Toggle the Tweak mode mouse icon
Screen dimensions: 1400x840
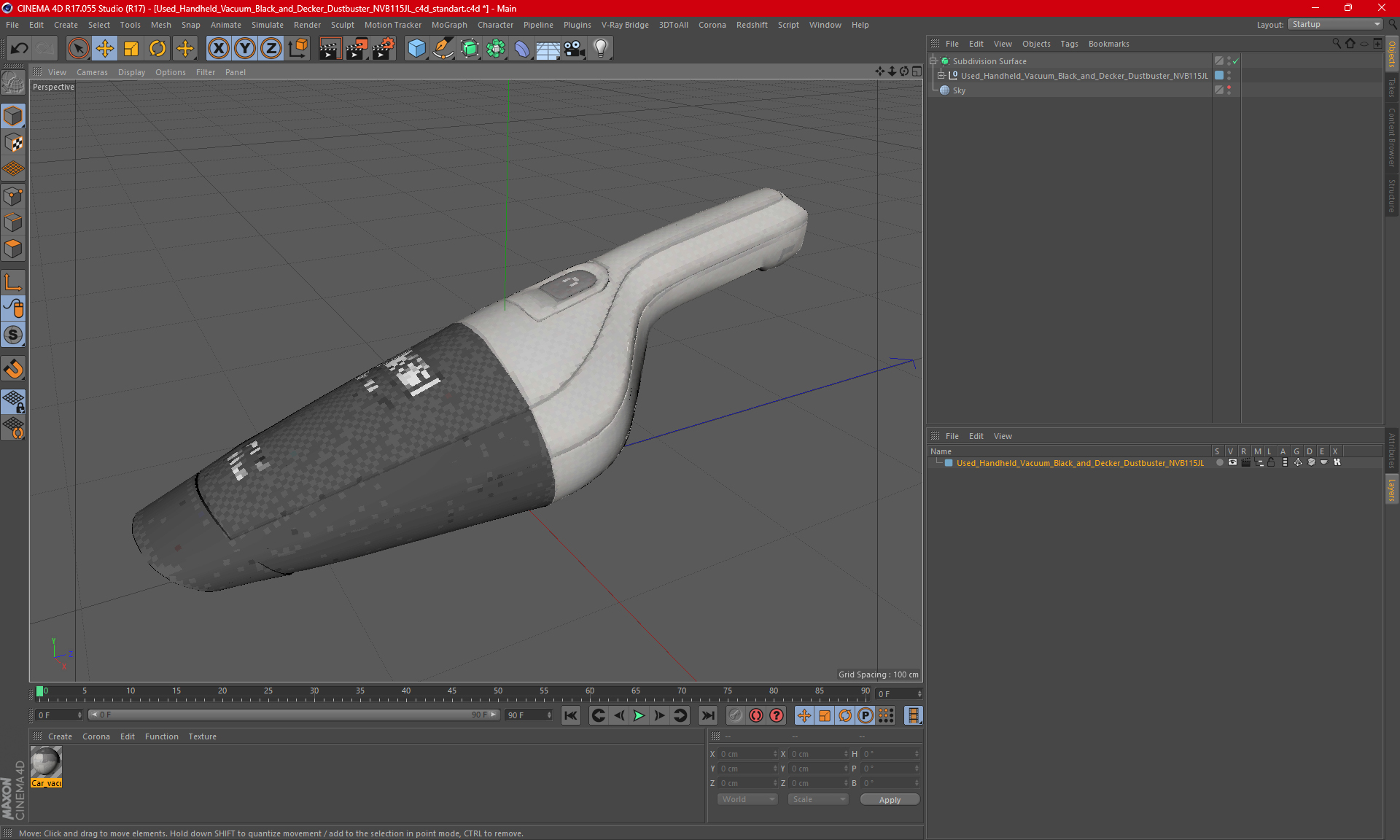coord(13,308)
